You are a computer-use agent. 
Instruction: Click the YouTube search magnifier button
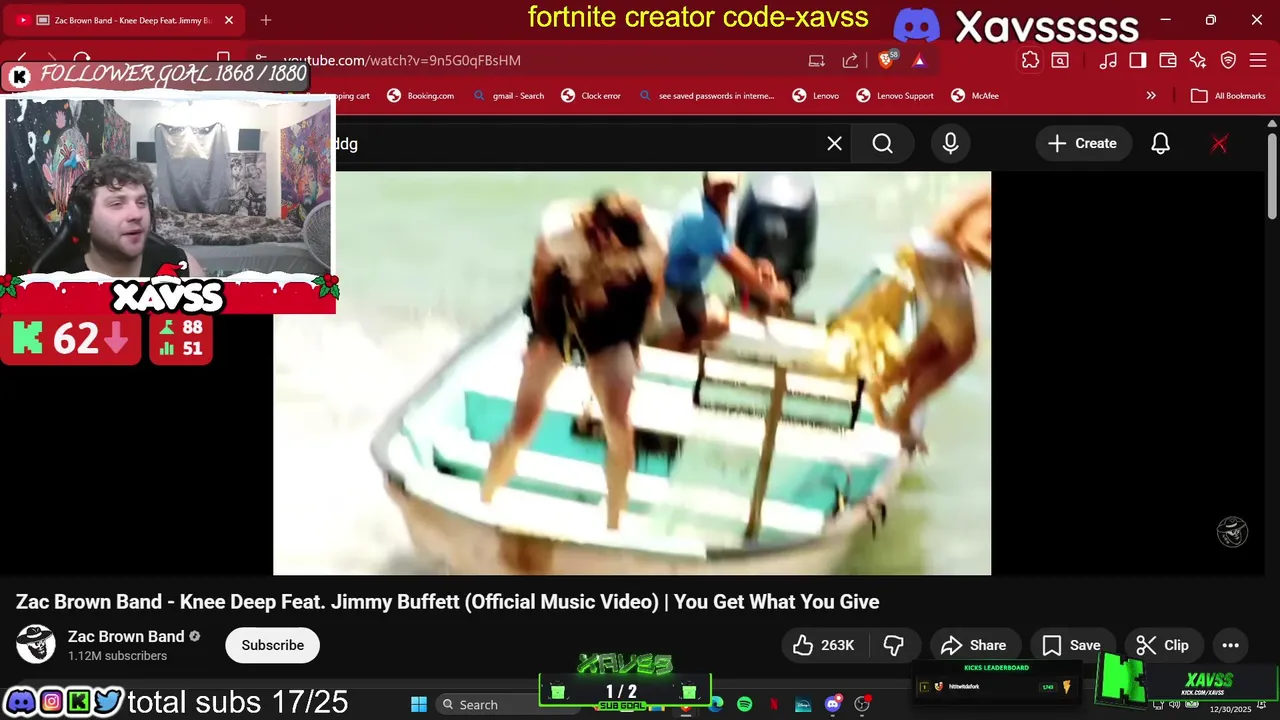(x=882, y=143)
